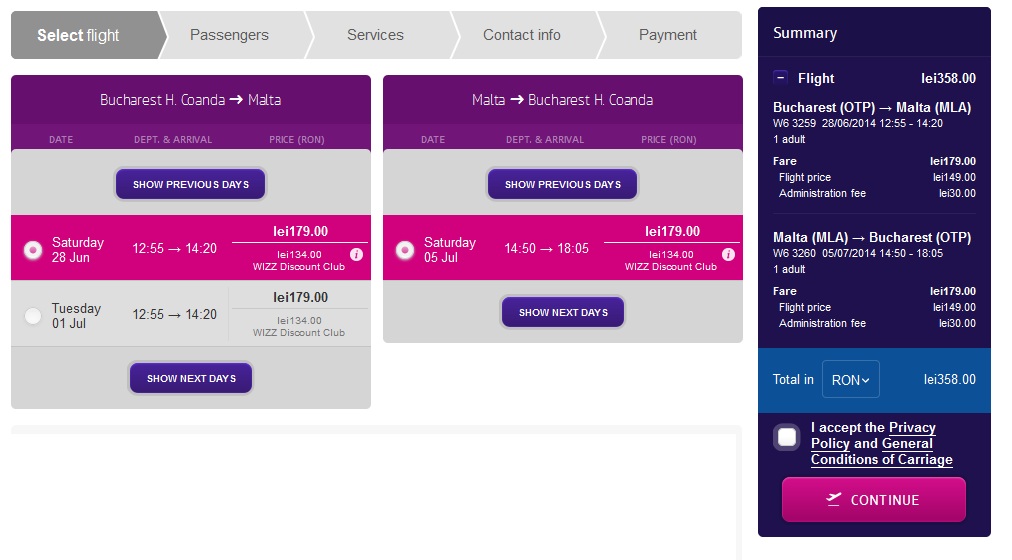Switch to the Contact info step

coord(521,35)
